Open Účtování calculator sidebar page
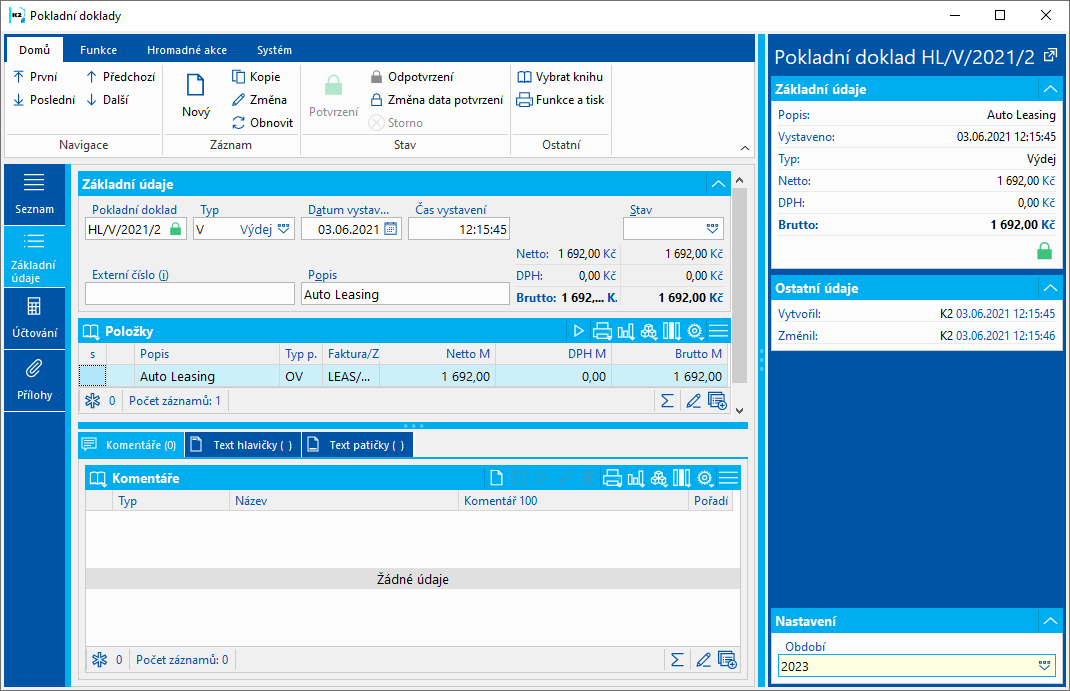Viewport: 1070px width, 691px height. pyautogui.click(x=34, y=319)
